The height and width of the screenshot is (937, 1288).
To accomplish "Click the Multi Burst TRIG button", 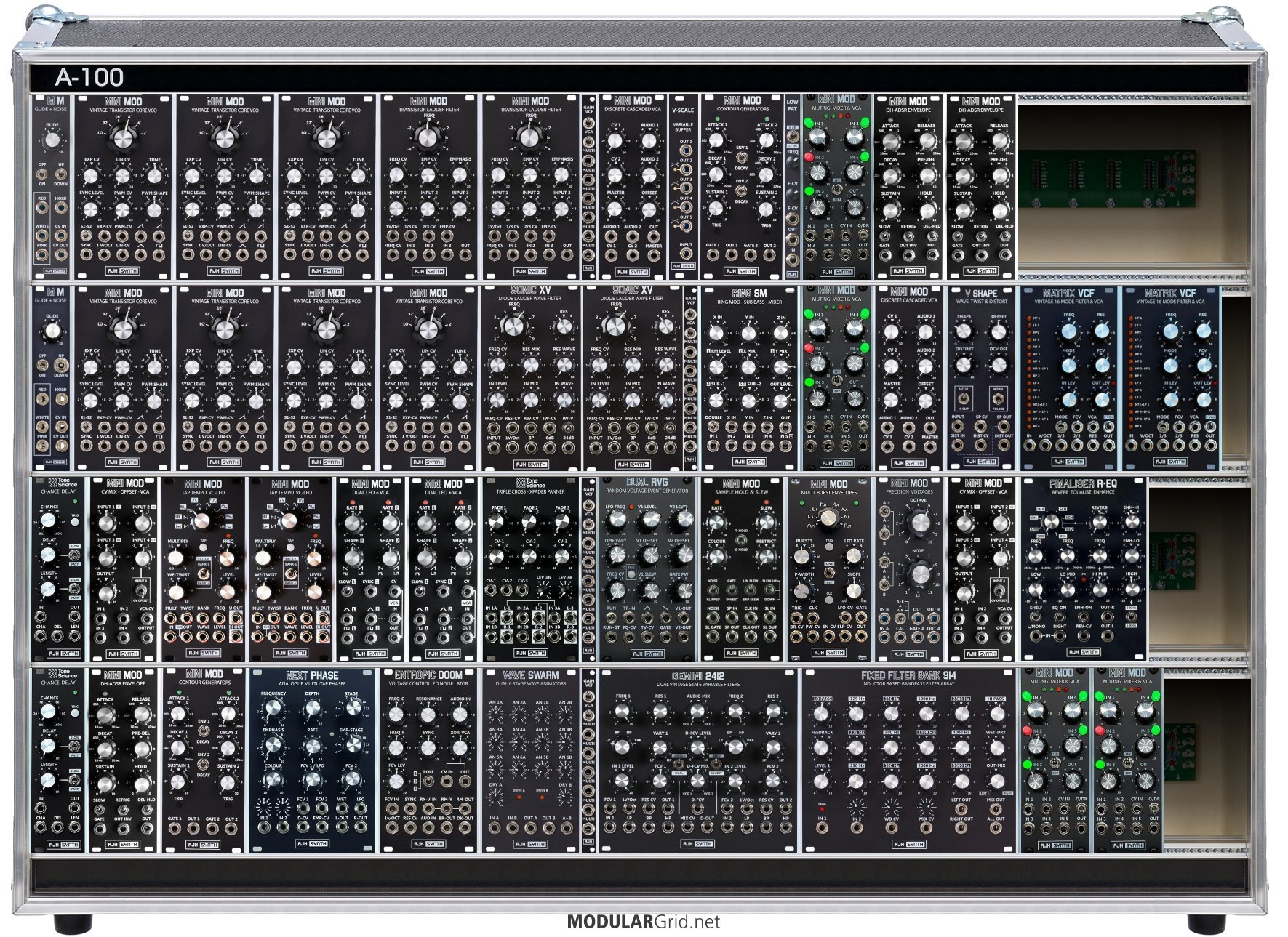I will pyautogui.click(x=828, y=547).
